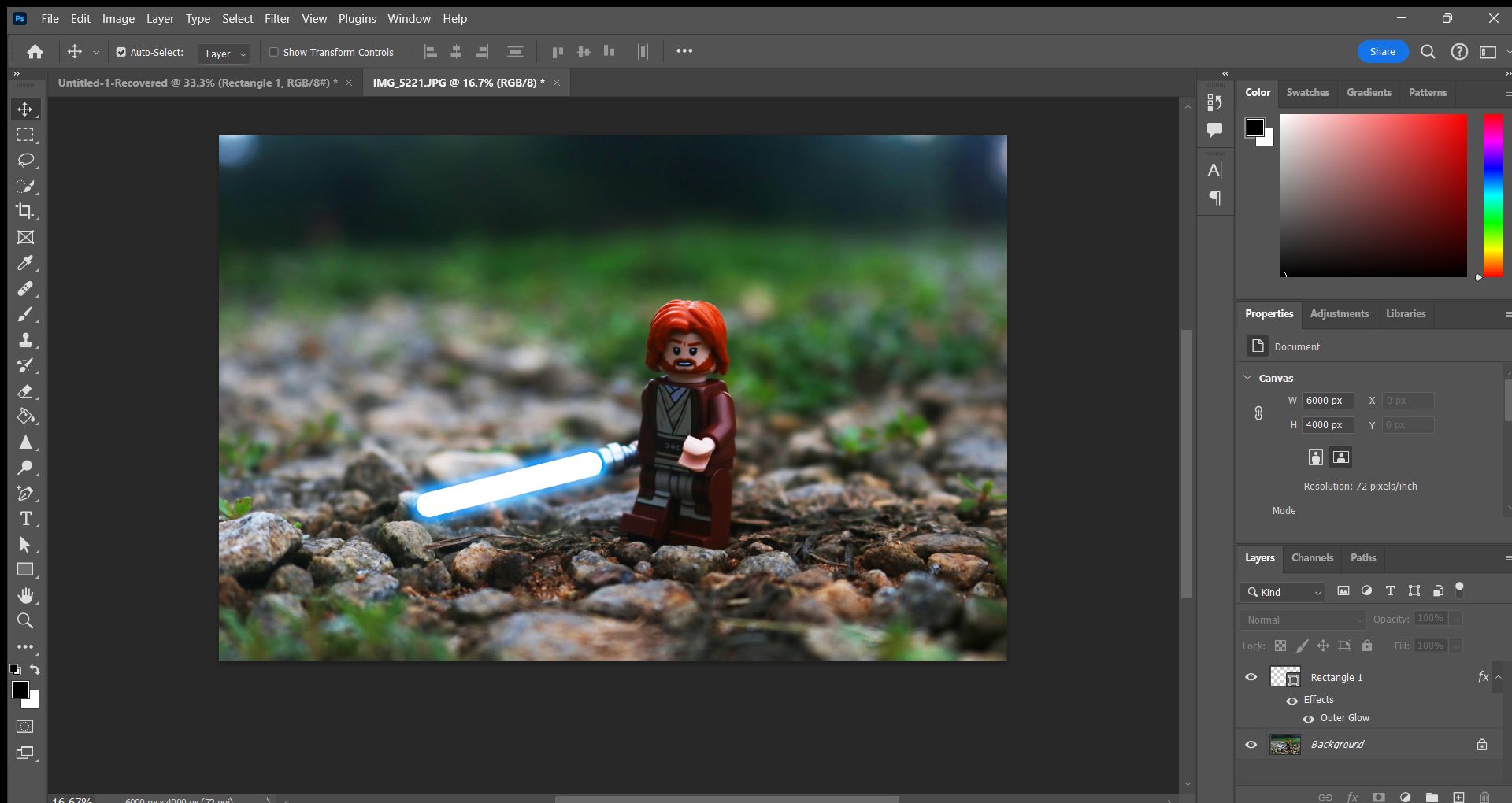Click the color picker field

pos(1373,195)
